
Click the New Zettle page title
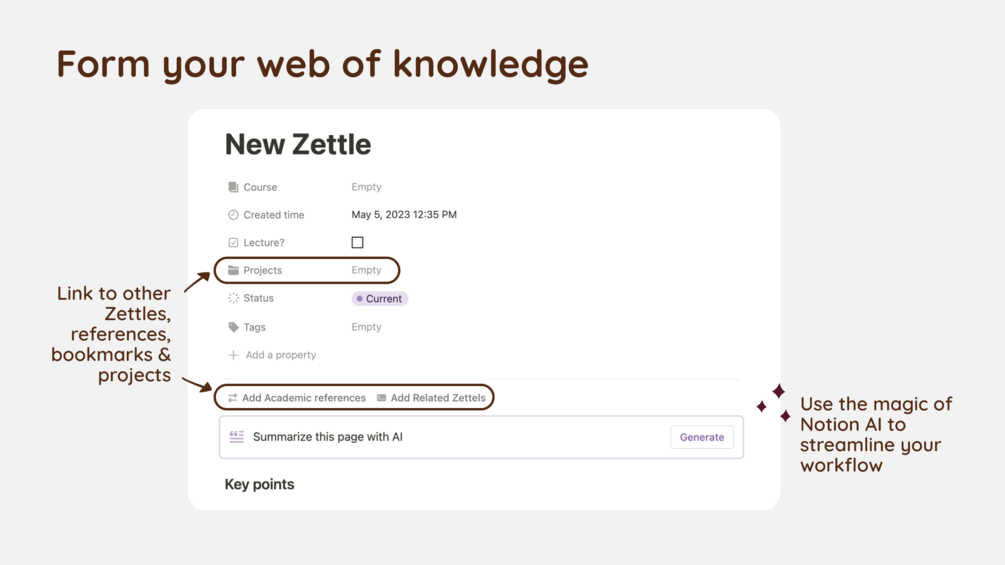298,144
